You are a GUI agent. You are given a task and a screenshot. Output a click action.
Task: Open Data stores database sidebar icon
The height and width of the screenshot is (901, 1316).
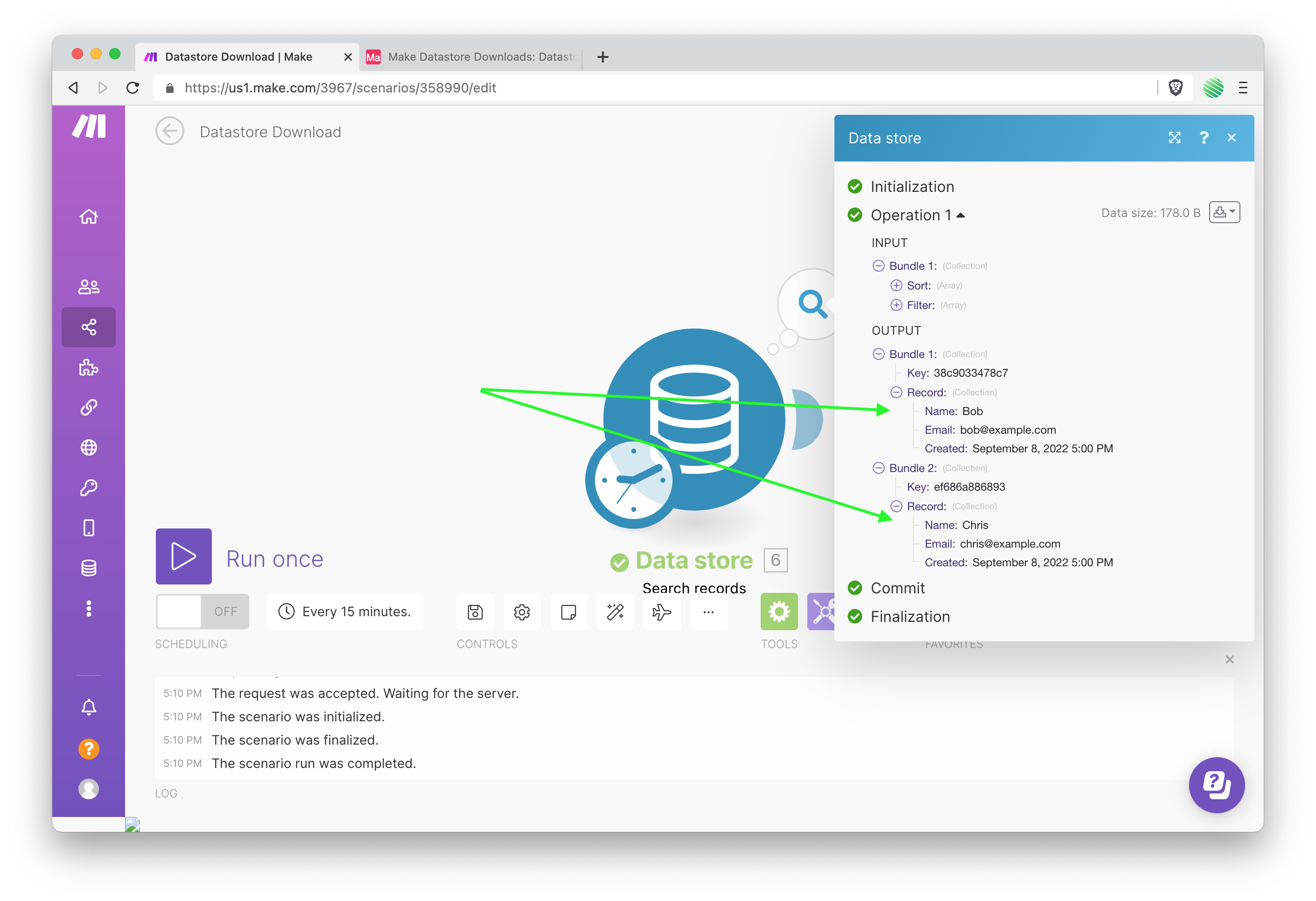[x=88, y=568]
